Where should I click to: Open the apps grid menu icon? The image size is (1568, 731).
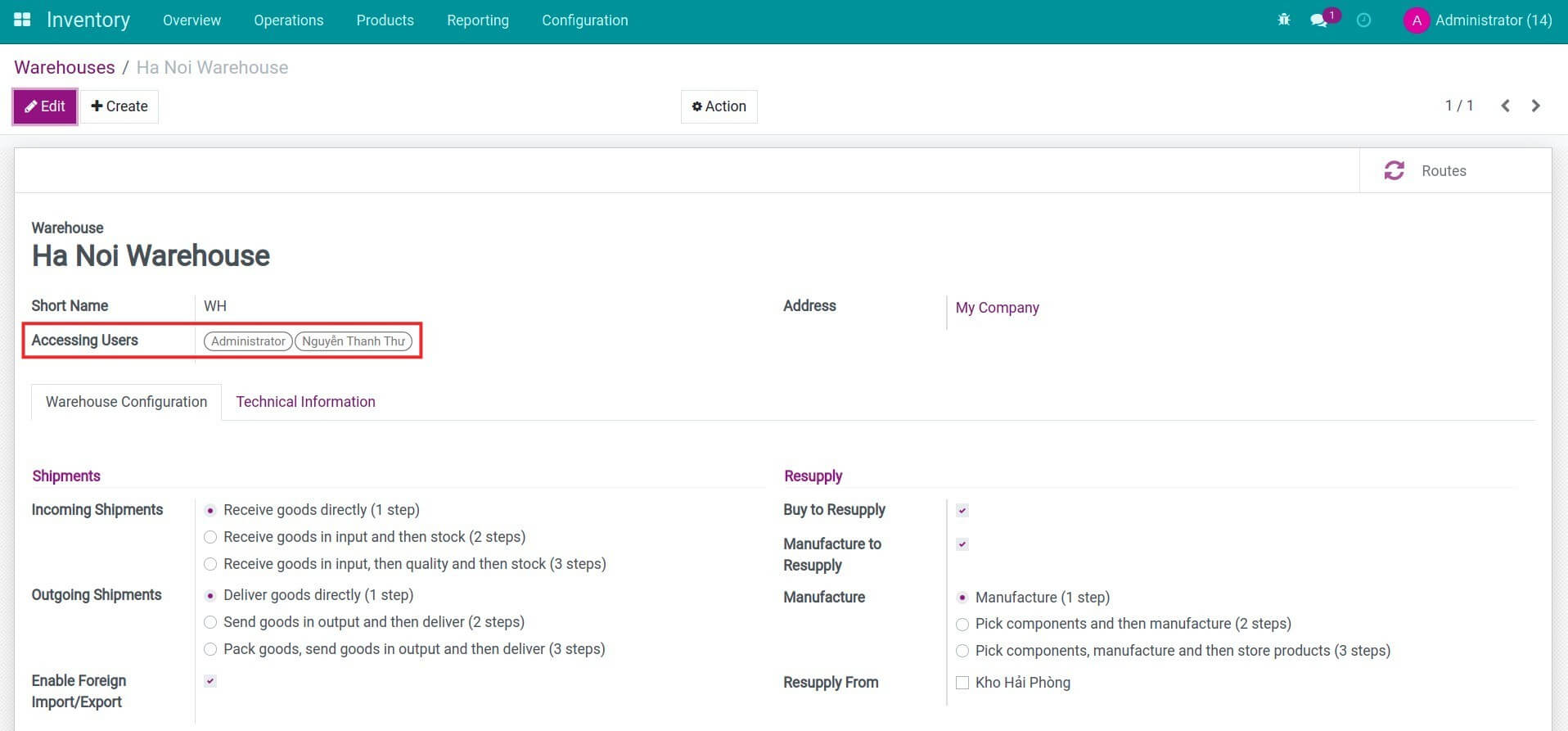click(22, 20)
